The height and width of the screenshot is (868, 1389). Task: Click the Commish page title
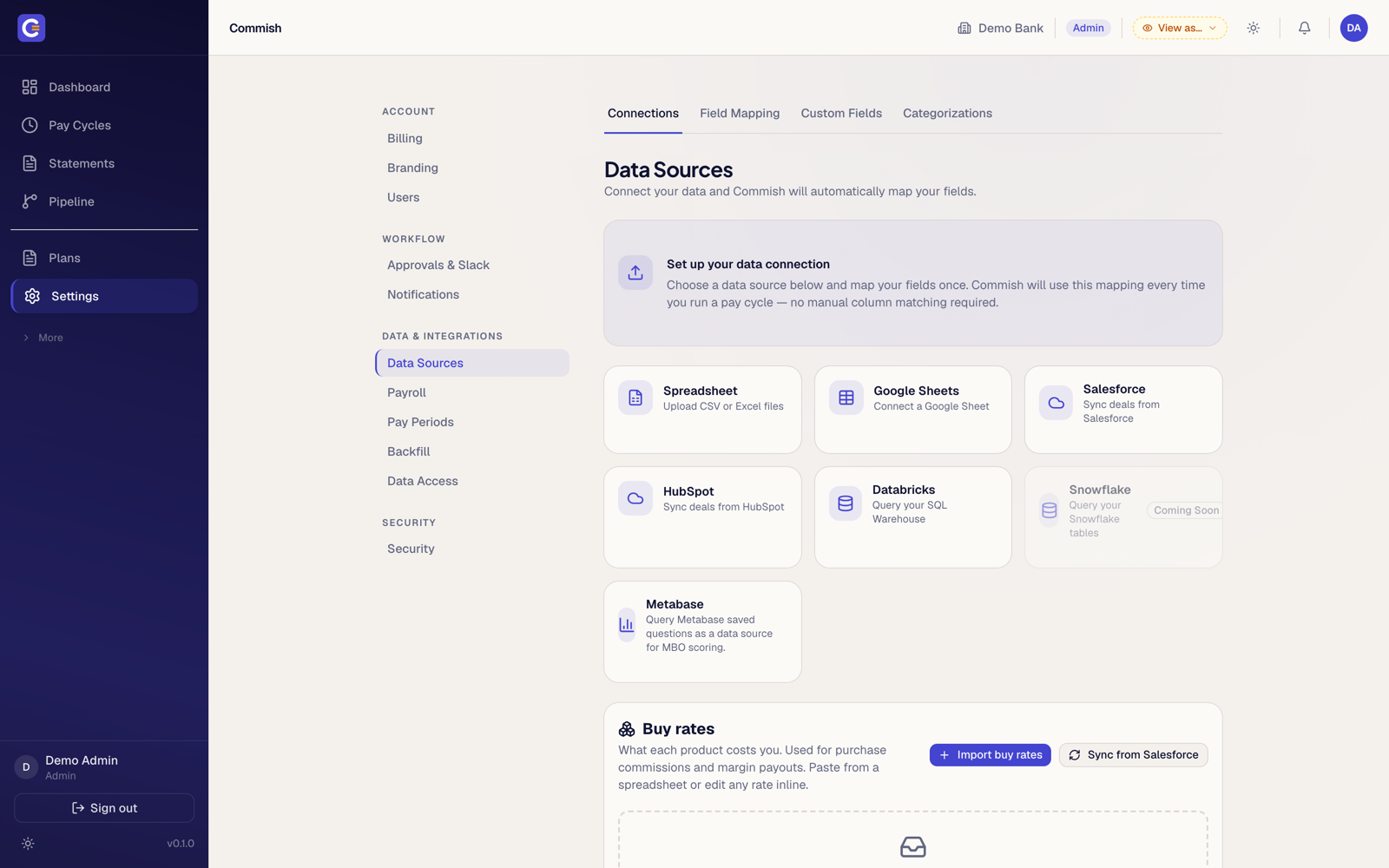coord(255,28)
